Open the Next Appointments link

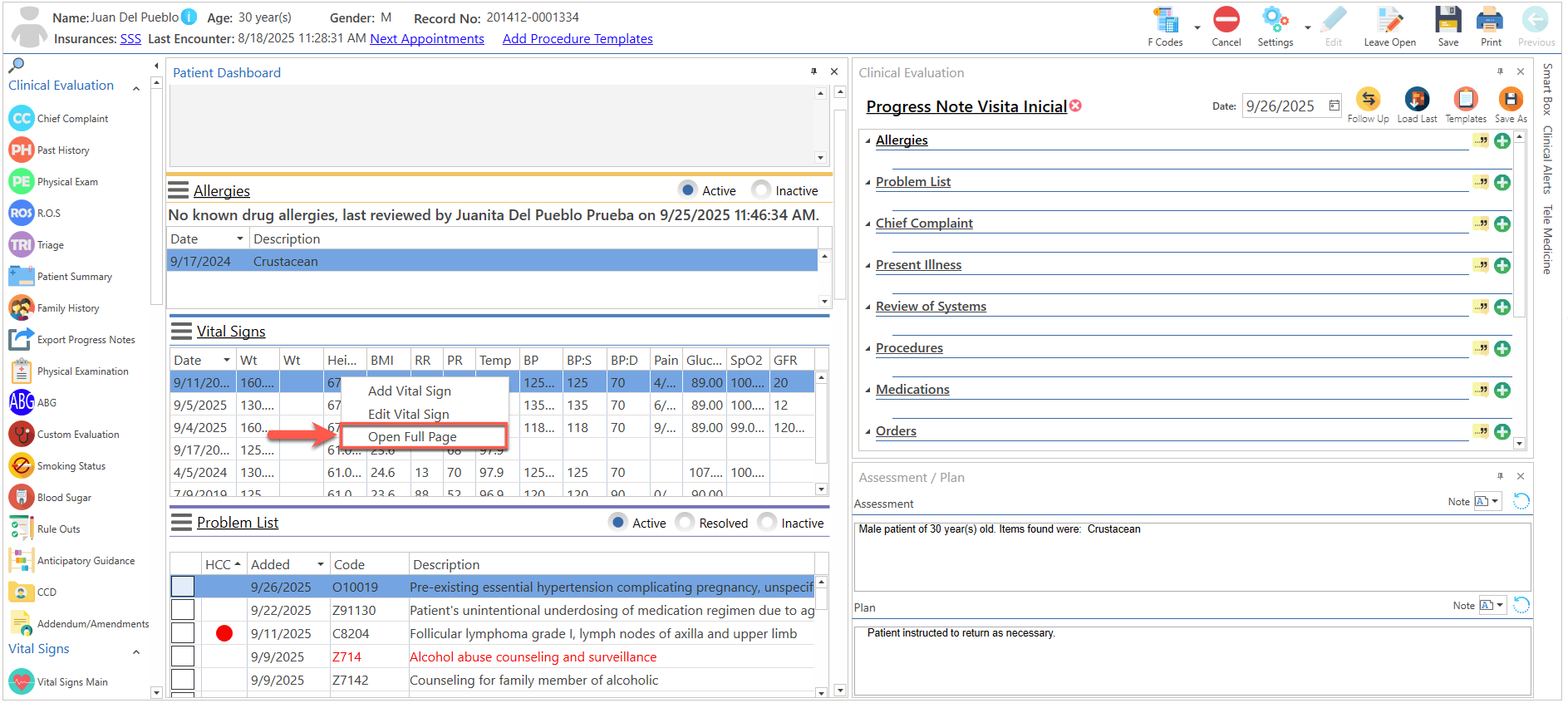pos(427,39)
